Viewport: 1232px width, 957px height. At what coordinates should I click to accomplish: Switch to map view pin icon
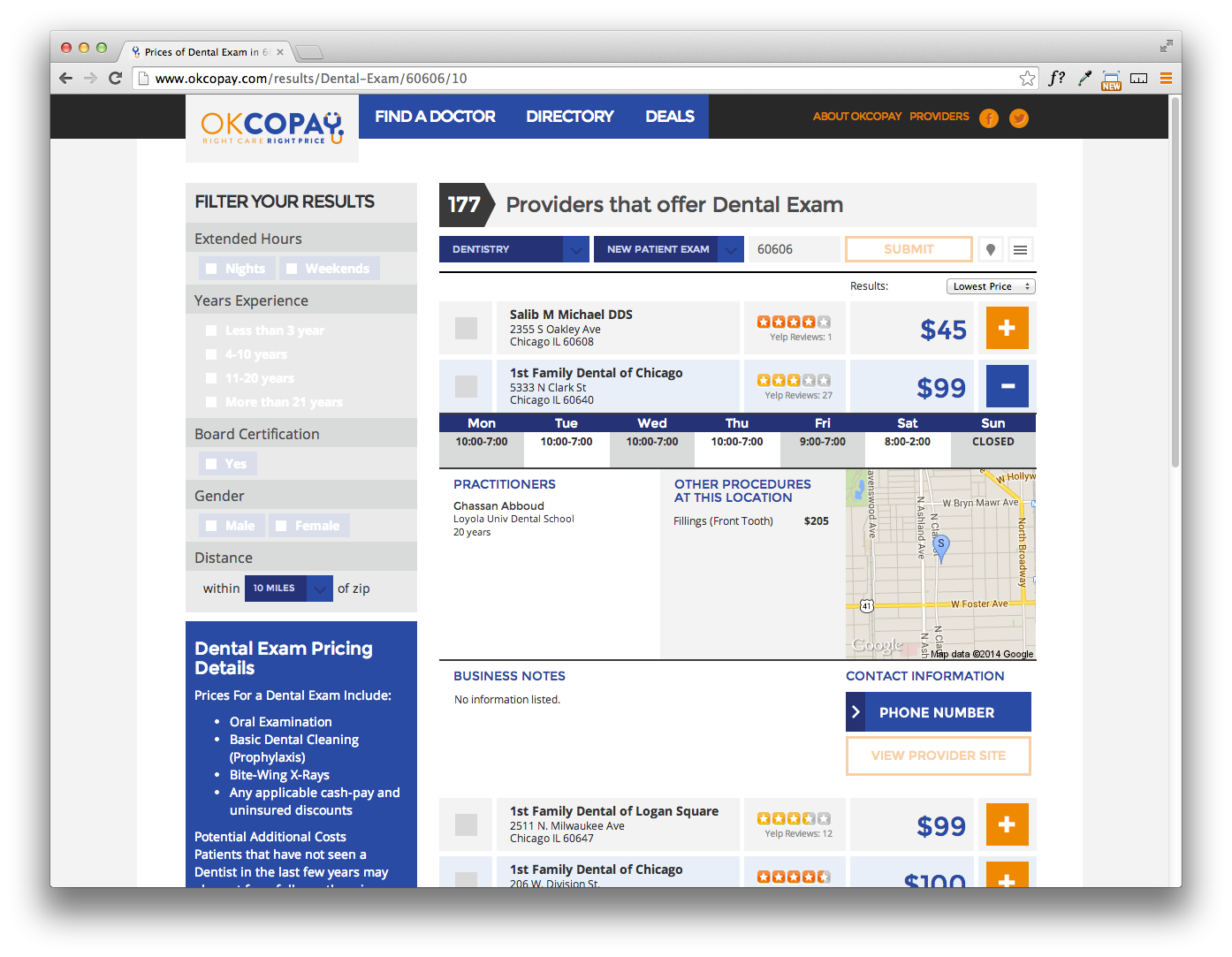[x=991, y=249]
